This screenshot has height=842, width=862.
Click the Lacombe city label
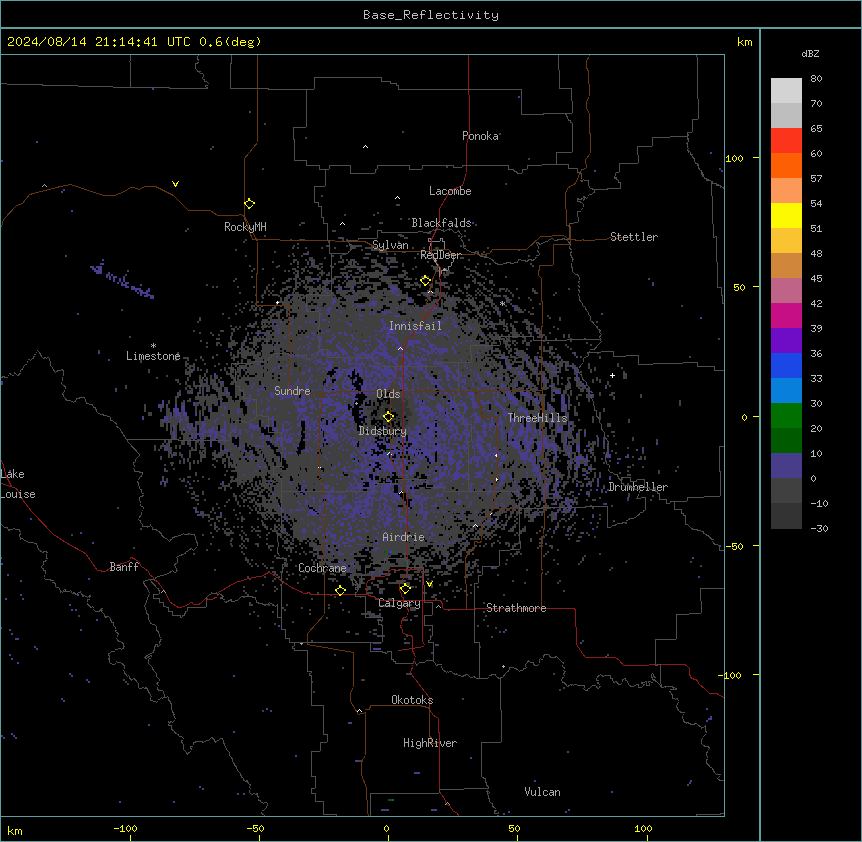pos(450,191)
